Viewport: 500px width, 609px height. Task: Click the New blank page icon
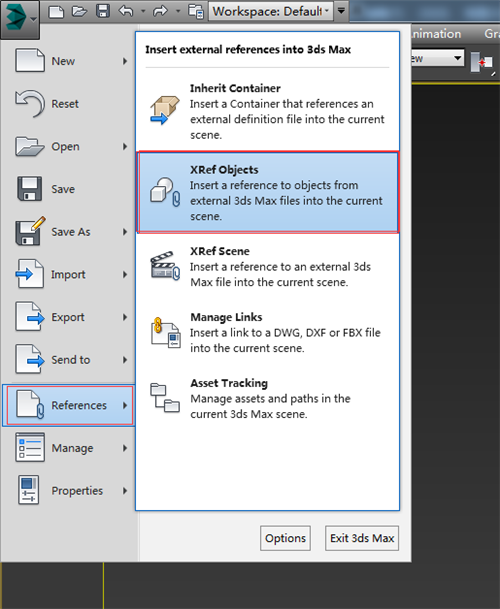[30, 60]
